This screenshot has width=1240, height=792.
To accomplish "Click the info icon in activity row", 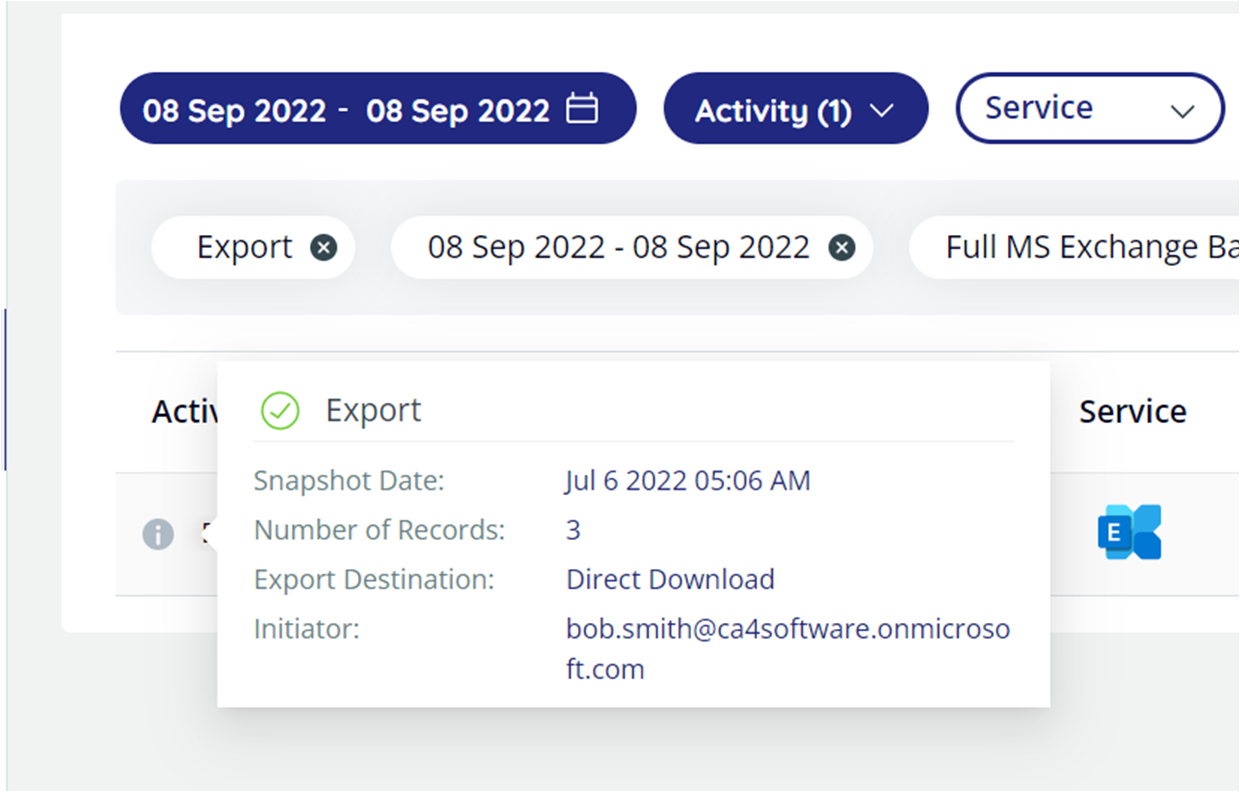I will (x=158, y=534).
